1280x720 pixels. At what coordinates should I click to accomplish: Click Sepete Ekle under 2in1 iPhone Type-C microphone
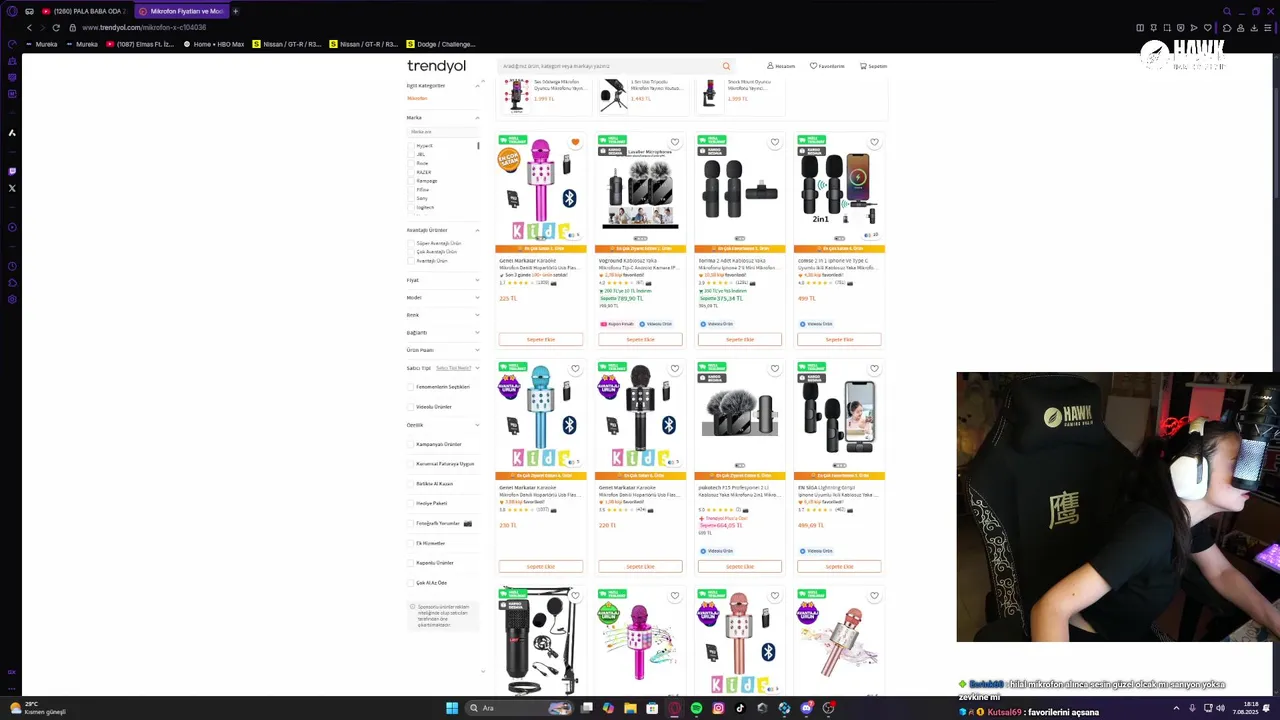839,339
